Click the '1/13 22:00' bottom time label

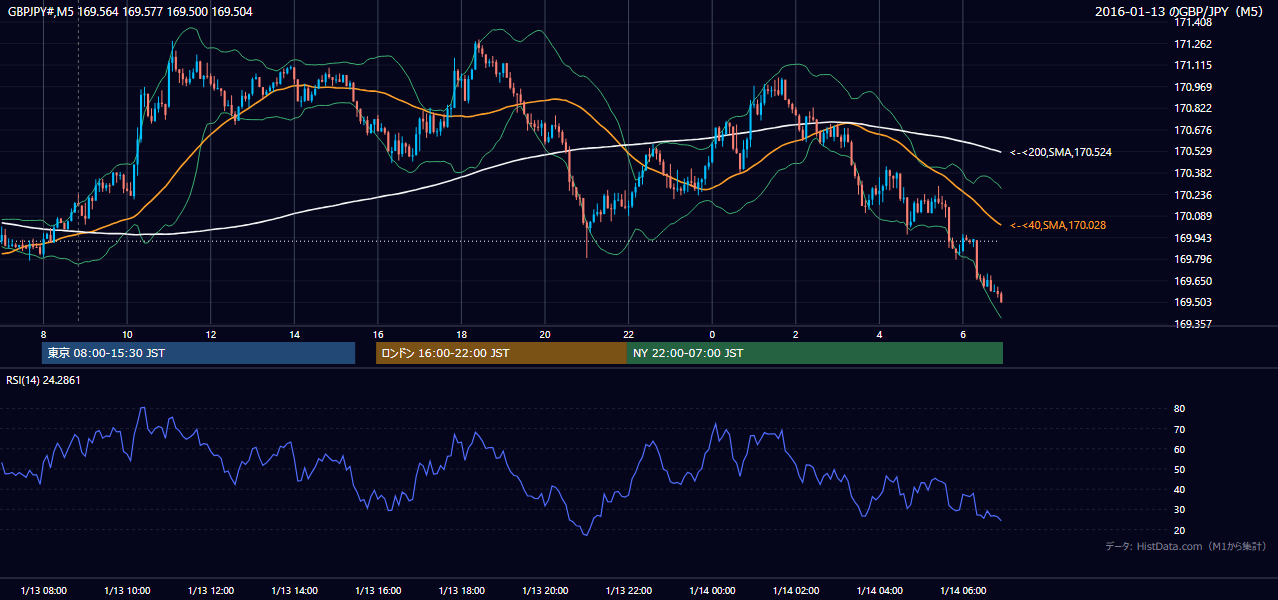tap(628, 591)
